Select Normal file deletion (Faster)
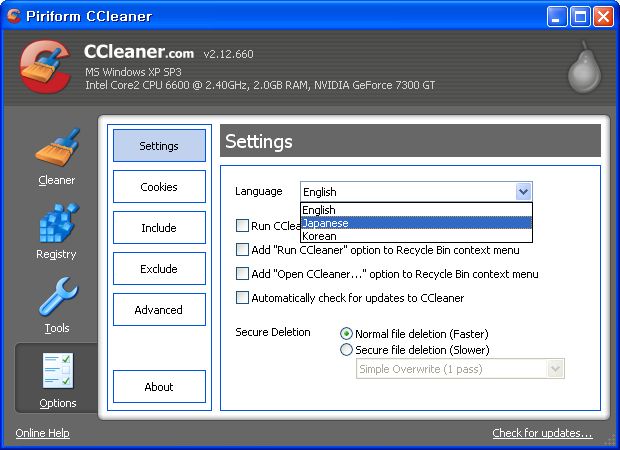This screenshot has height=450, width=620. 346,334
